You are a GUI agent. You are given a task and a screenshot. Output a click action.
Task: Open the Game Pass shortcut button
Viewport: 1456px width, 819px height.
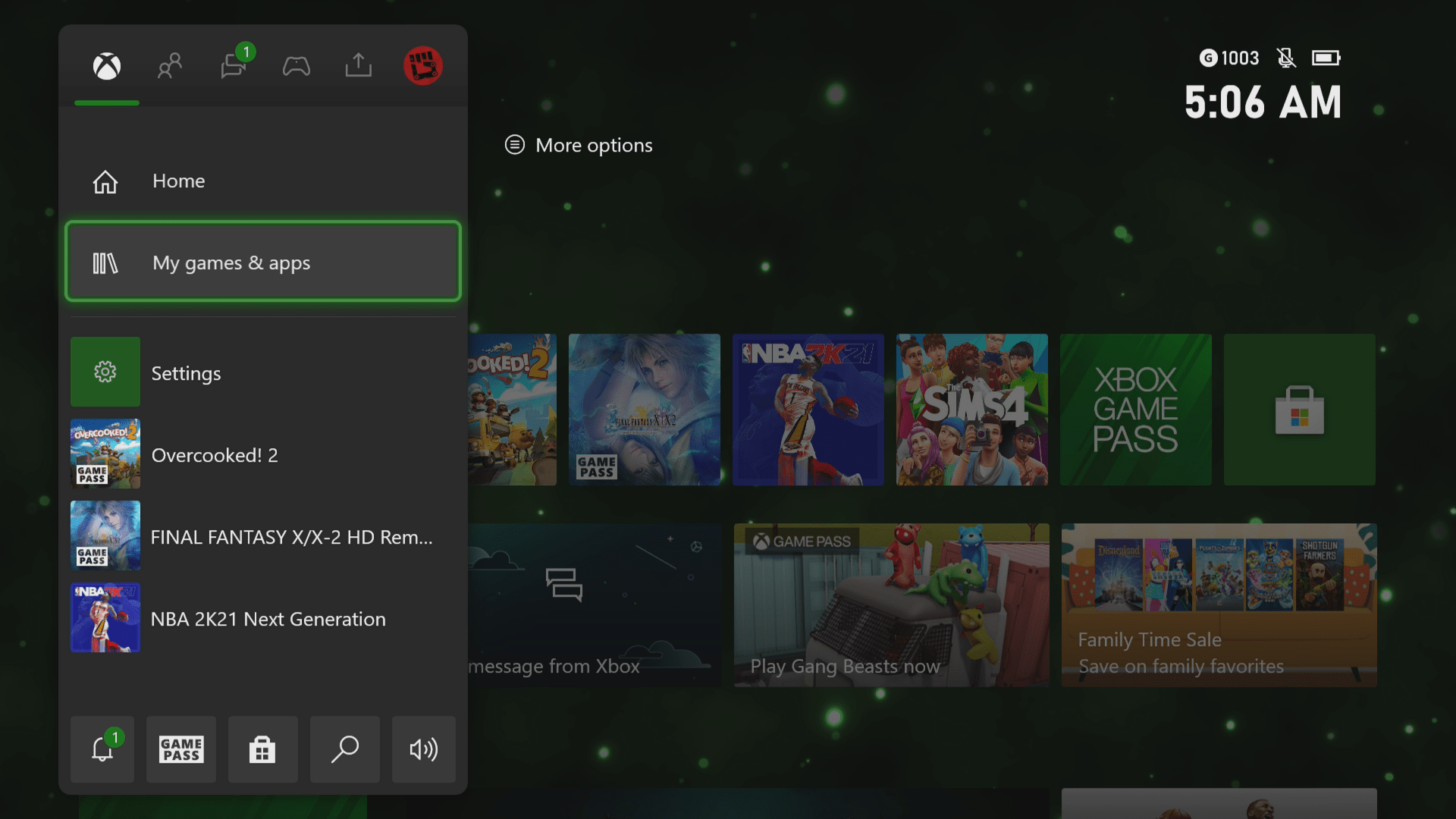tap(181, 749)
